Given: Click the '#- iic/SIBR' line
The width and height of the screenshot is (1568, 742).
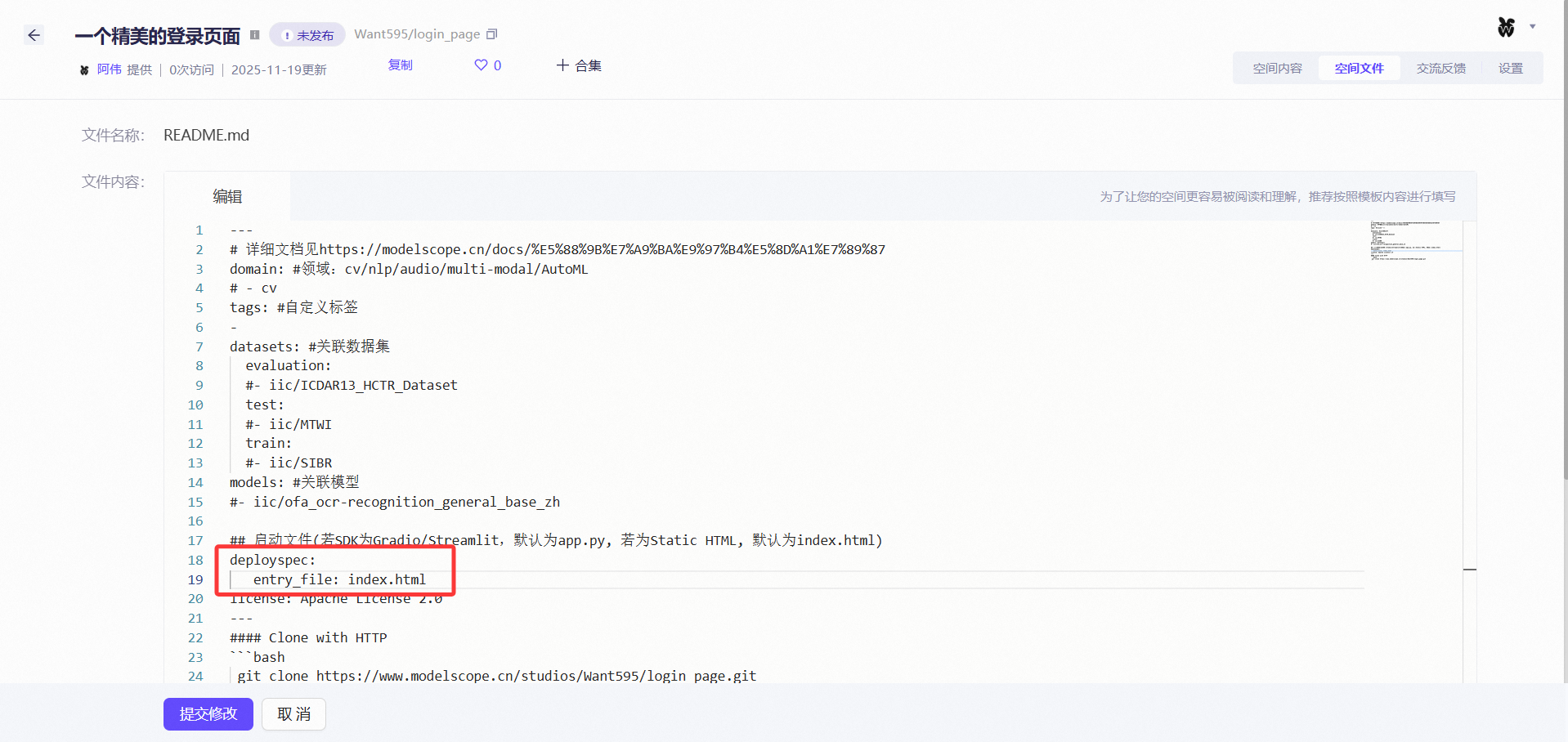Looking at the screenshot, I should 289,463.
